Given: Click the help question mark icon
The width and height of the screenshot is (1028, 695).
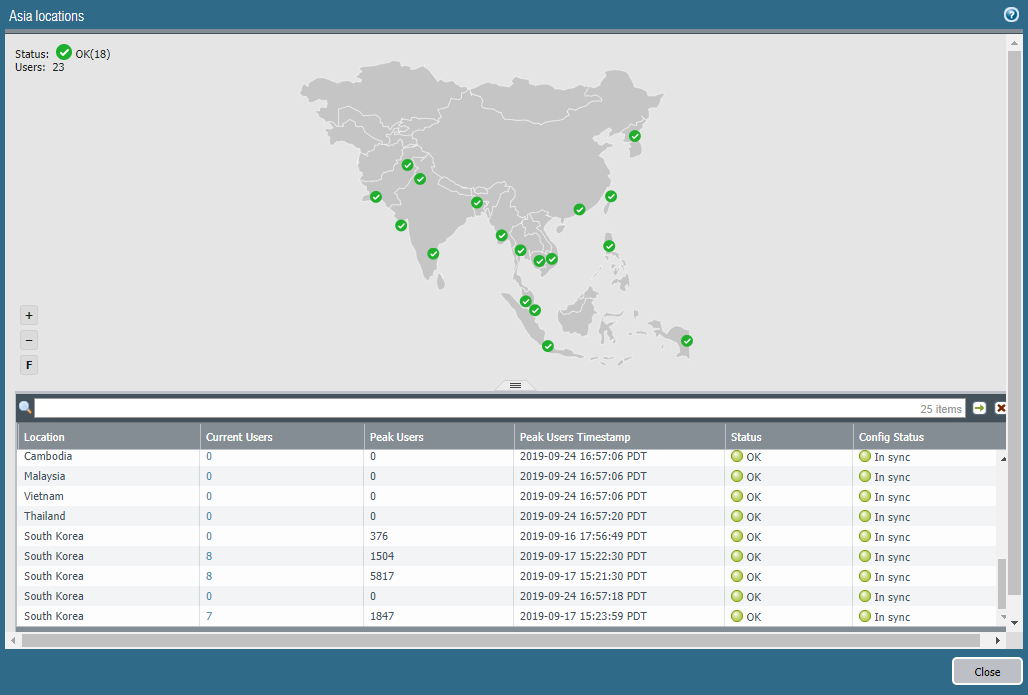Looking at the screenshot, I should pos(1011,15).
